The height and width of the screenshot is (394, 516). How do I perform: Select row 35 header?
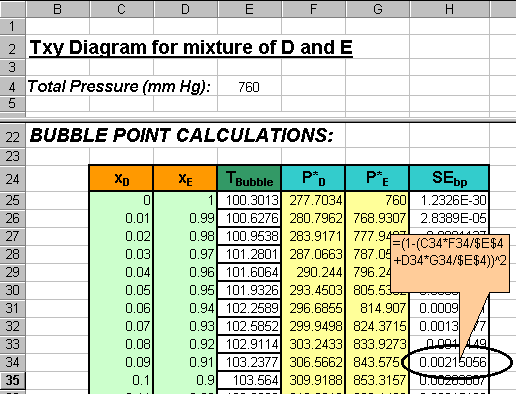12,380
